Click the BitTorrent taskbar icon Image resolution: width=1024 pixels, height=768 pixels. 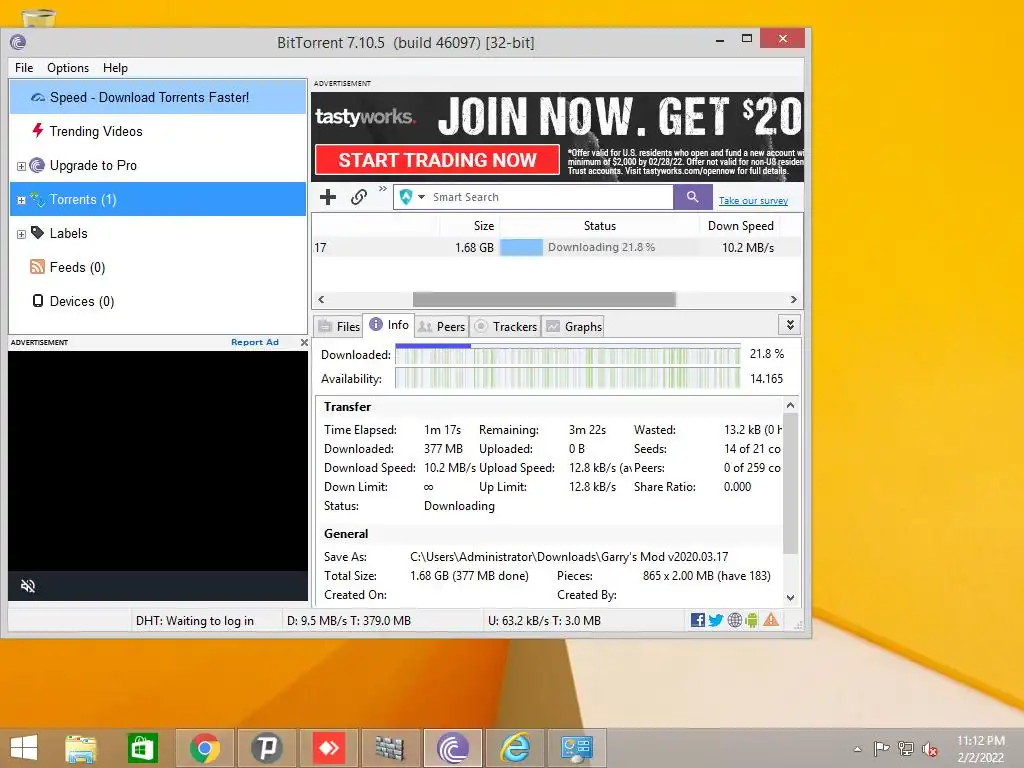pyautogui.click(x=453, y=748)
